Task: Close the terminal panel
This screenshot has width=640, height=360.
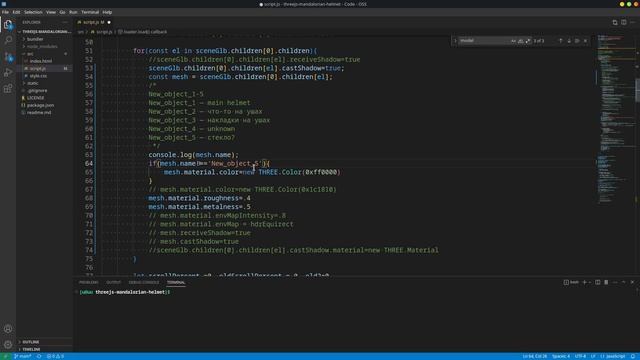Action: click(x=632, y=282)
